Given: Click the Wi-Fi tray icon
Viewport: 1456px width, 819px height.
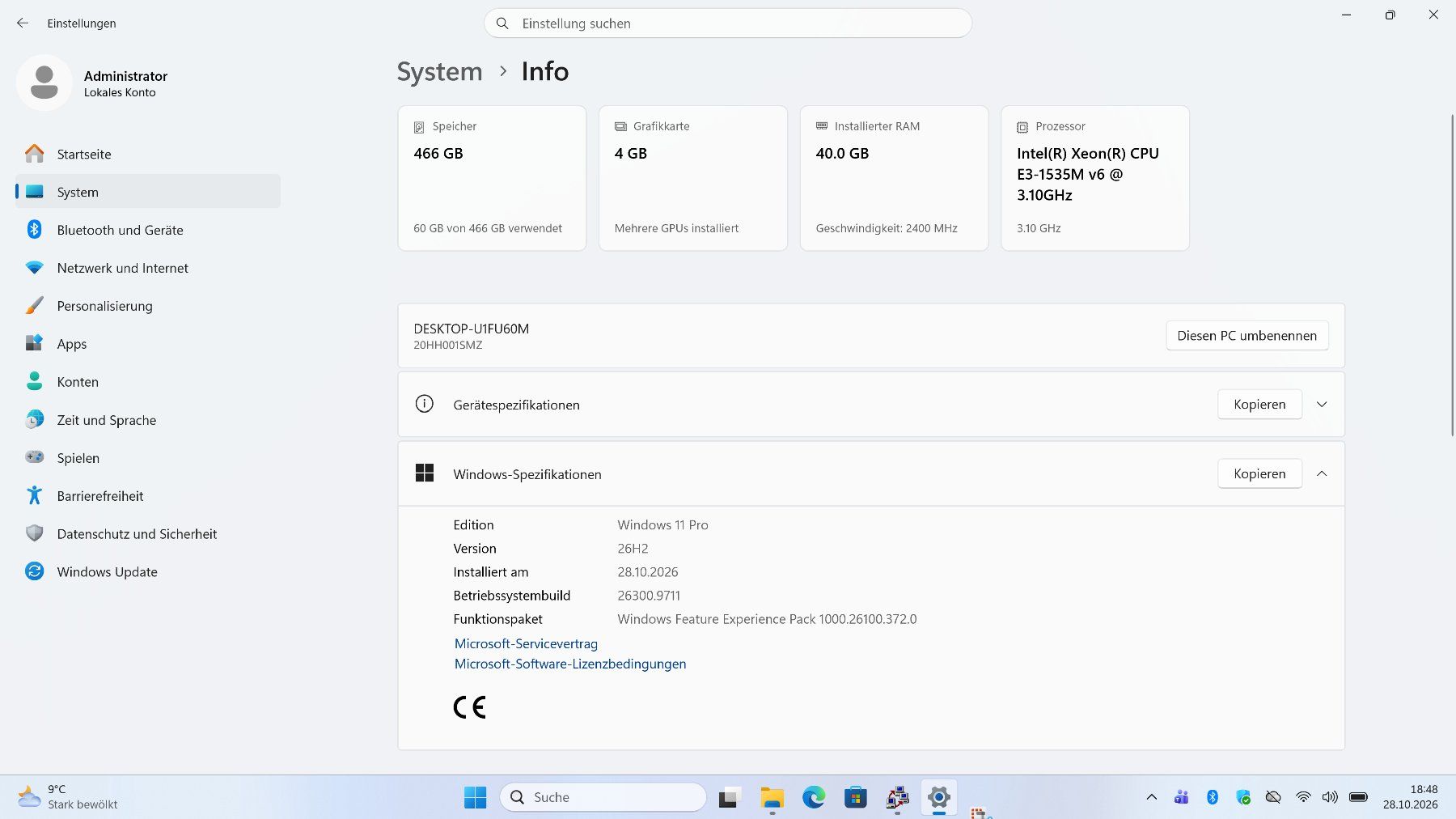Looking at the screenshot, I should [x=1302, y=797].
